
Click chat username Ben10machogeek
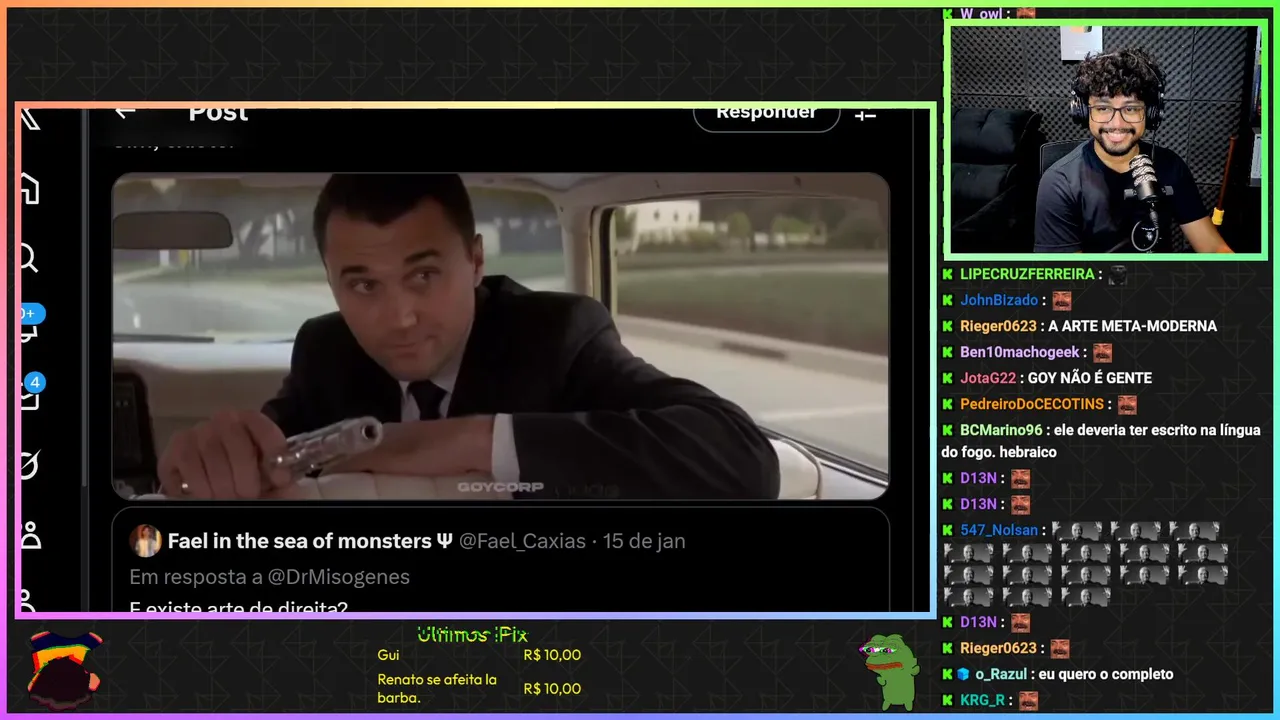[1020, 352]
